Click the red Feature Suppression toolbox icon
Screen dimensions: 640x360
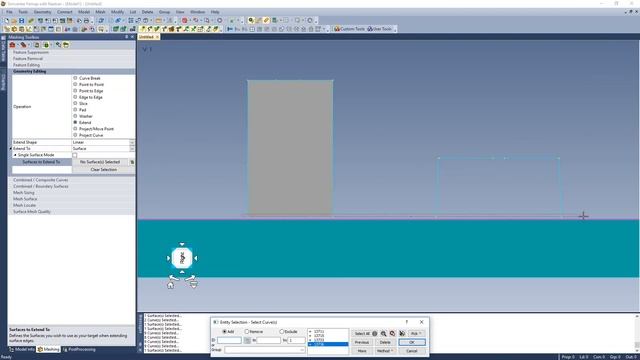coord(13,45)
